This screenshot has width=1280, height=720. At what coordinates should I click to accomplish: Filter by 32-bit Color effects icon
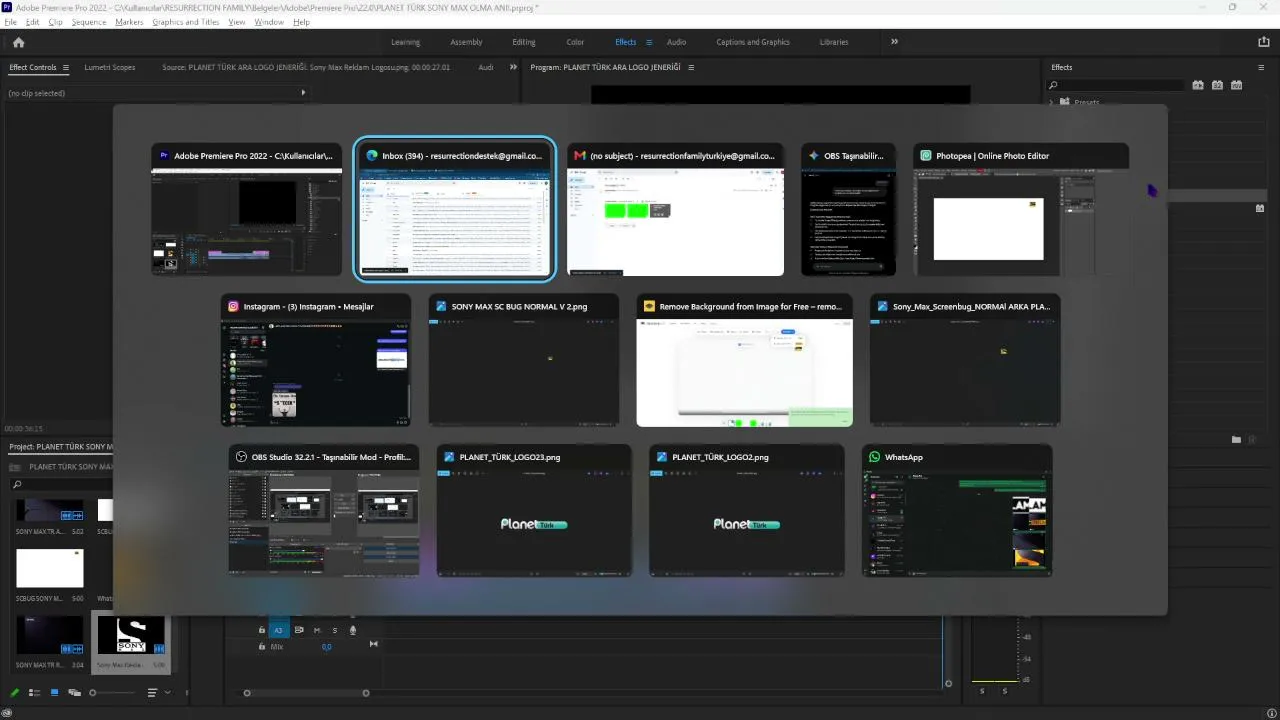pyautogui.click(x=1217, y=85)
